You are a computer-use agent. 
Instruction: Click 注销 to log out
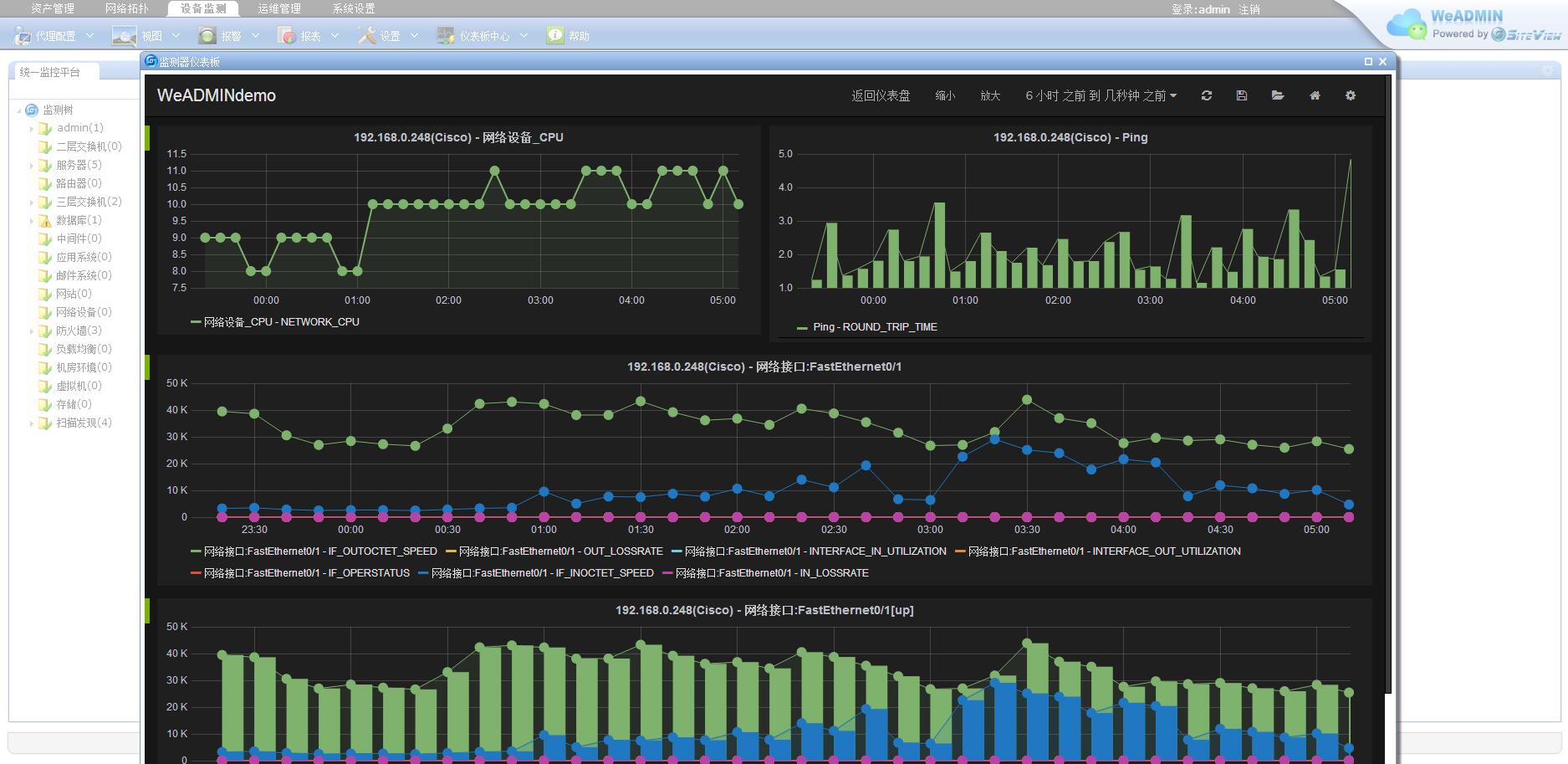click(1249, 9)
